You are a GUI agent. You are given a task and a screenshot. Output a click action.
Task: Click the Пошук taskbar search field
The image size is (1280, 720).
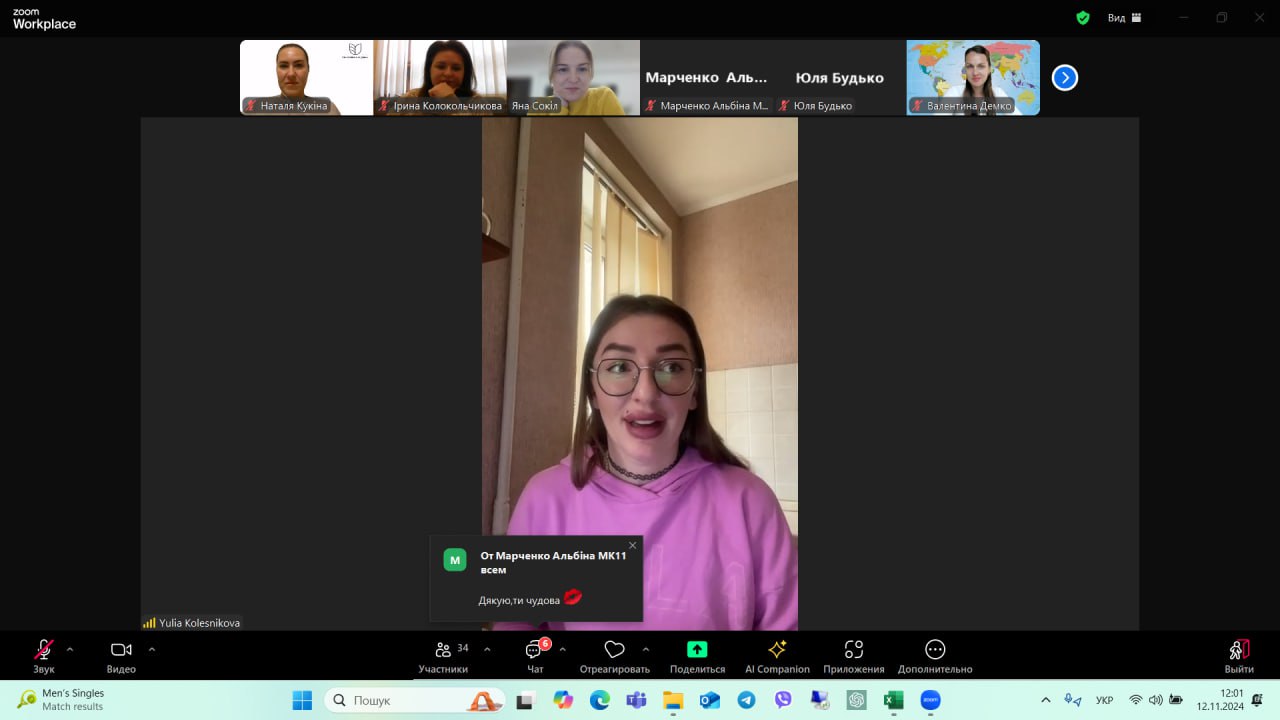coord(415,700)
